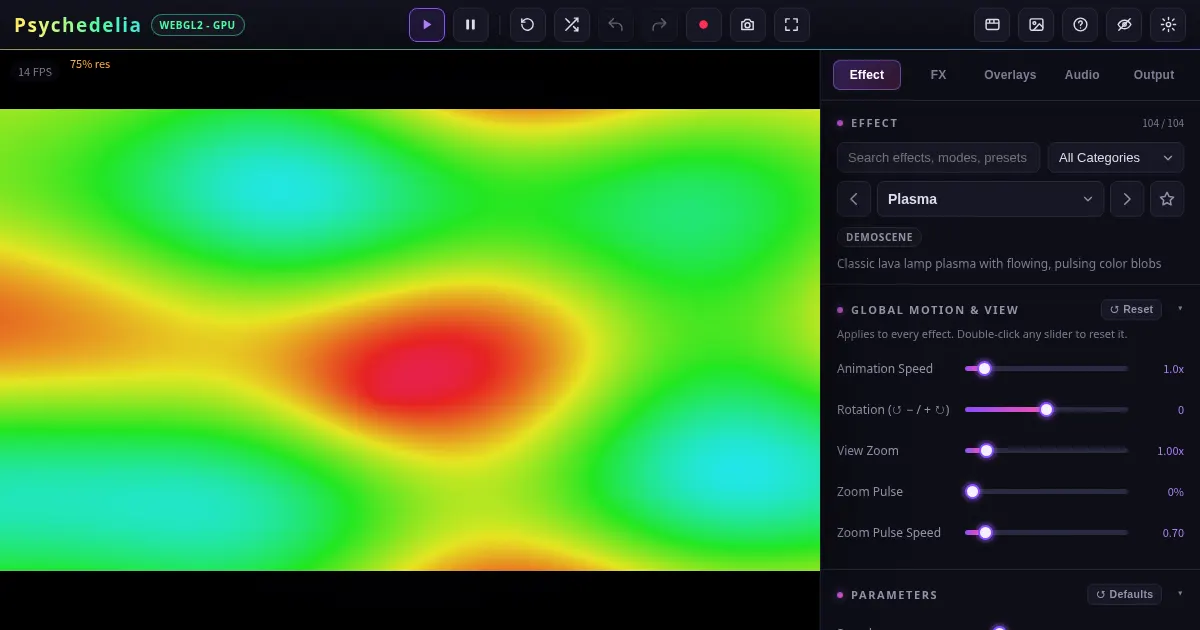
Task: Reset Global Motion & View settings
Action: [1131, 309]
